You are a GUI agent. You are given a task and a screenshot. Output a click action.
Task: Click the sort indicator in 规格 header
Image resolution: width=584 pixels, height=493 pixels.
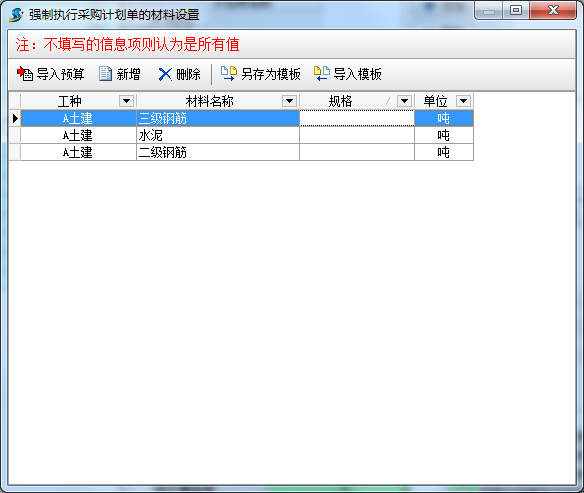[389, 101]
